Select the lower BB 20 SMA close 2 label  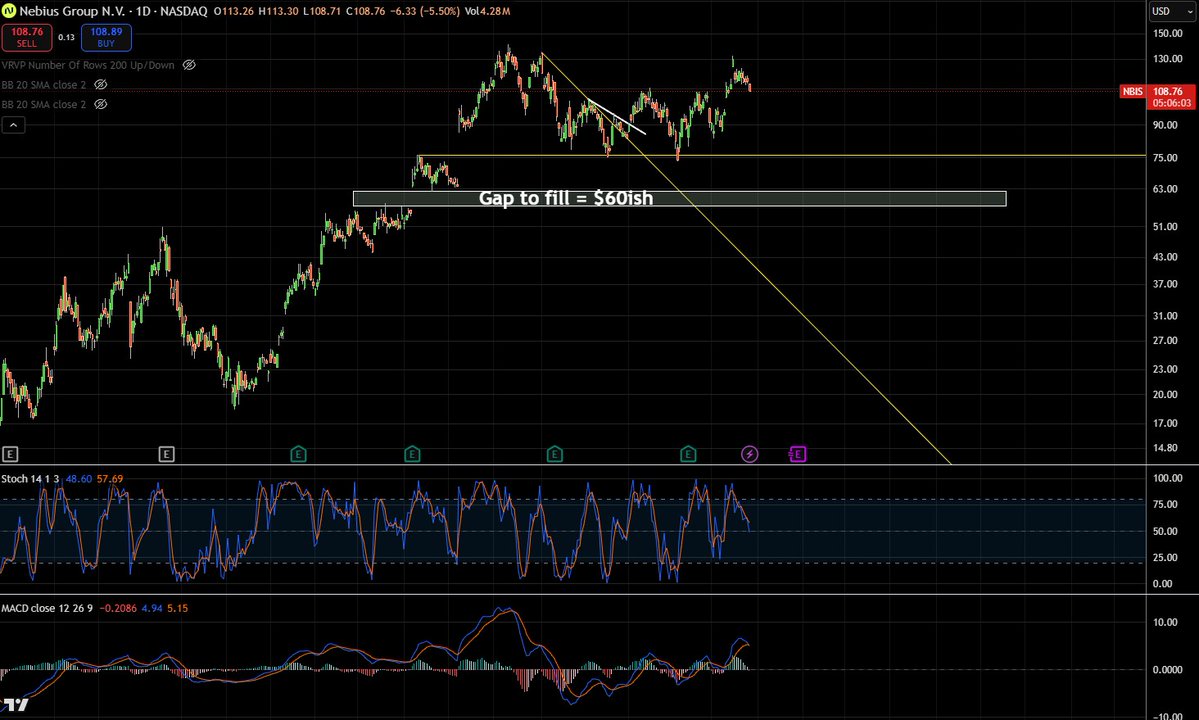coord(44,104)
